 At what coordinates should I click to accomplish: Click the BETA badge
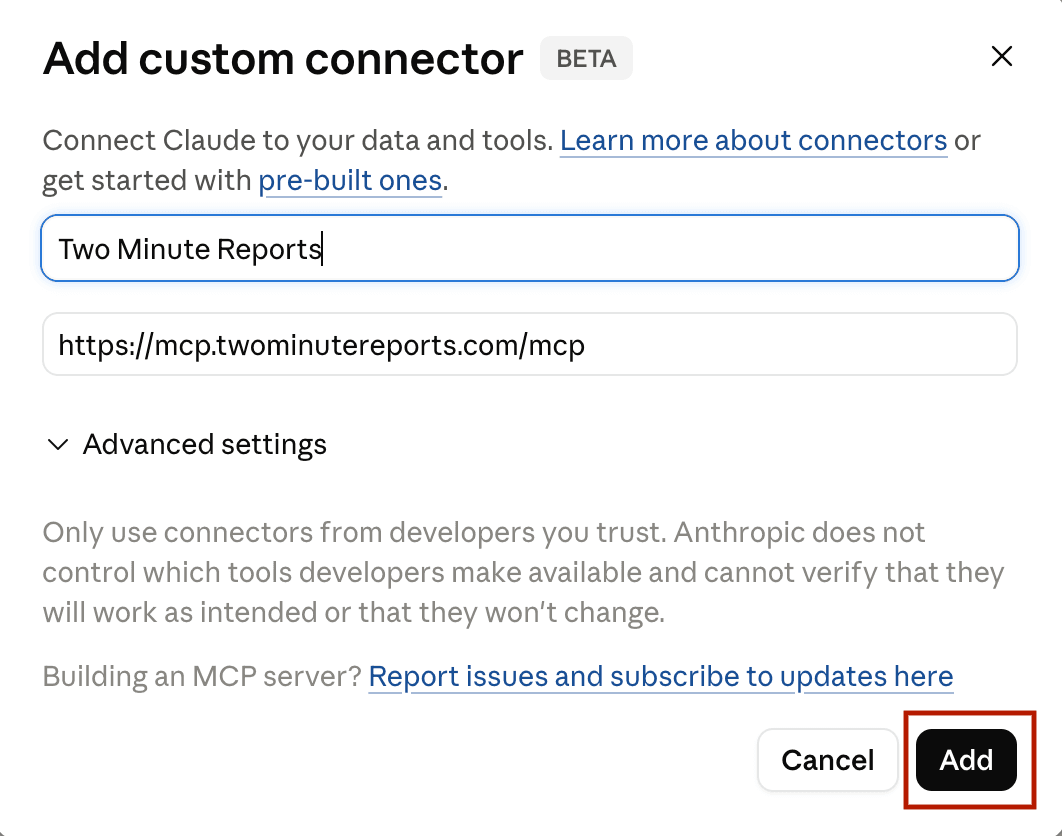587,59
